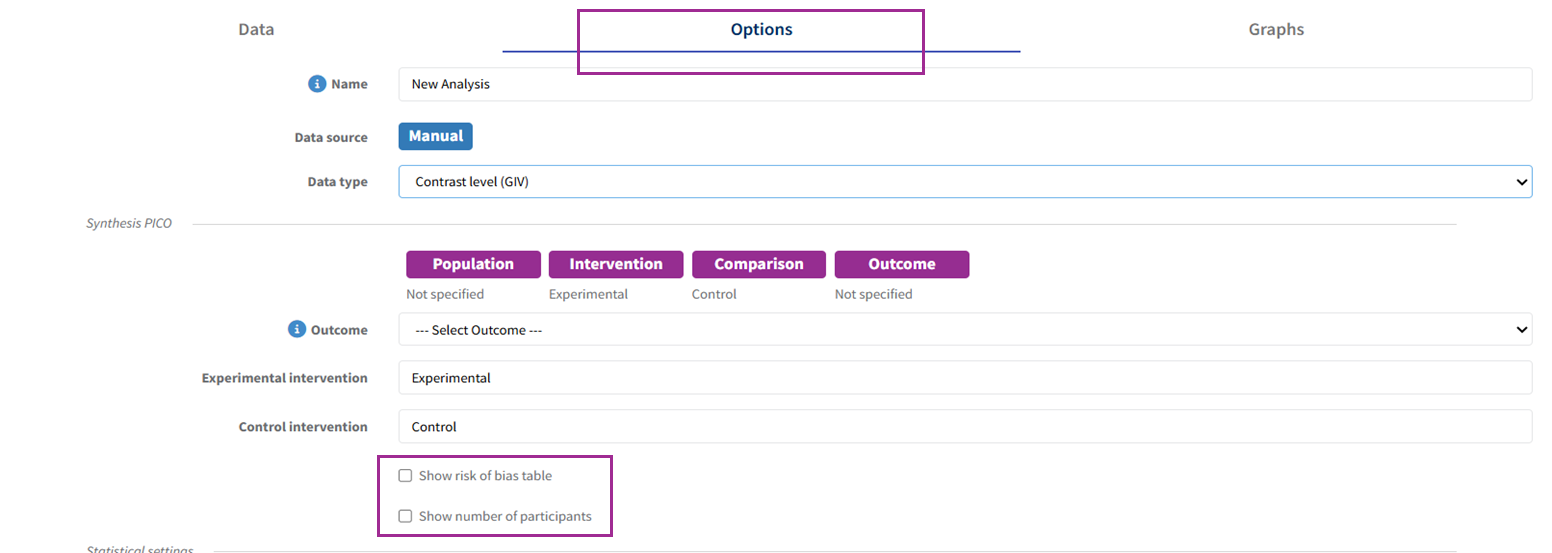Click the Show risk of bias table label
Screen dimensions: 1552x553
(485, 476)
